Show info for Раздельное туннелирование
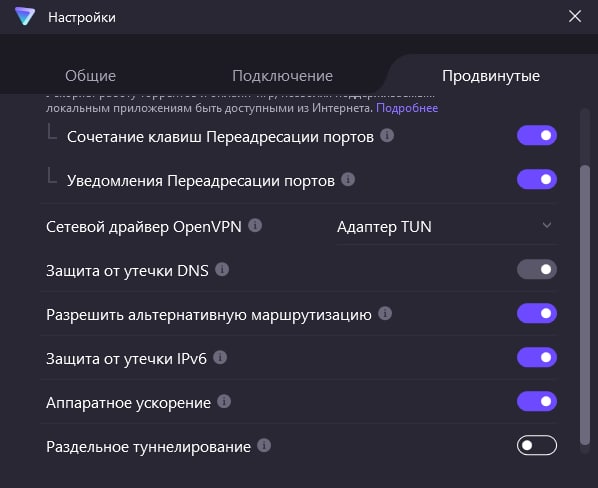Image resolution: width=598 pixels, height=488 pixels. pos(264,445)
